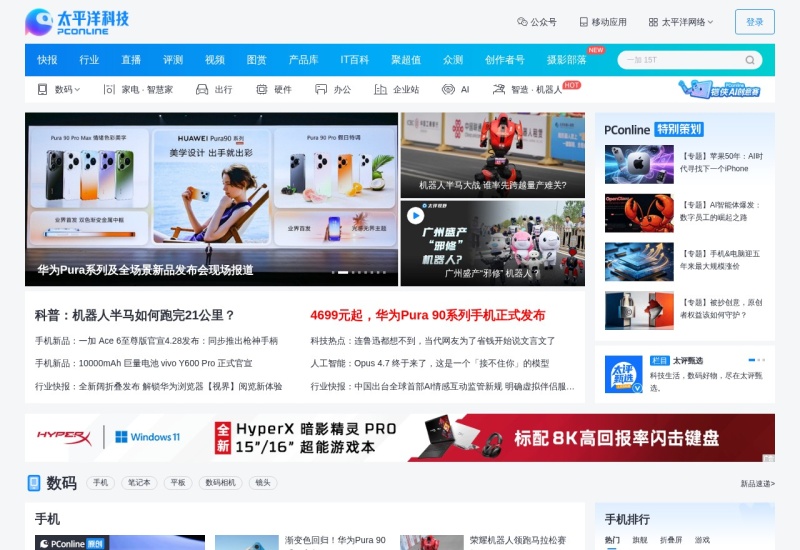Click the PConline 太平洋科技 logo

point(77,22)
